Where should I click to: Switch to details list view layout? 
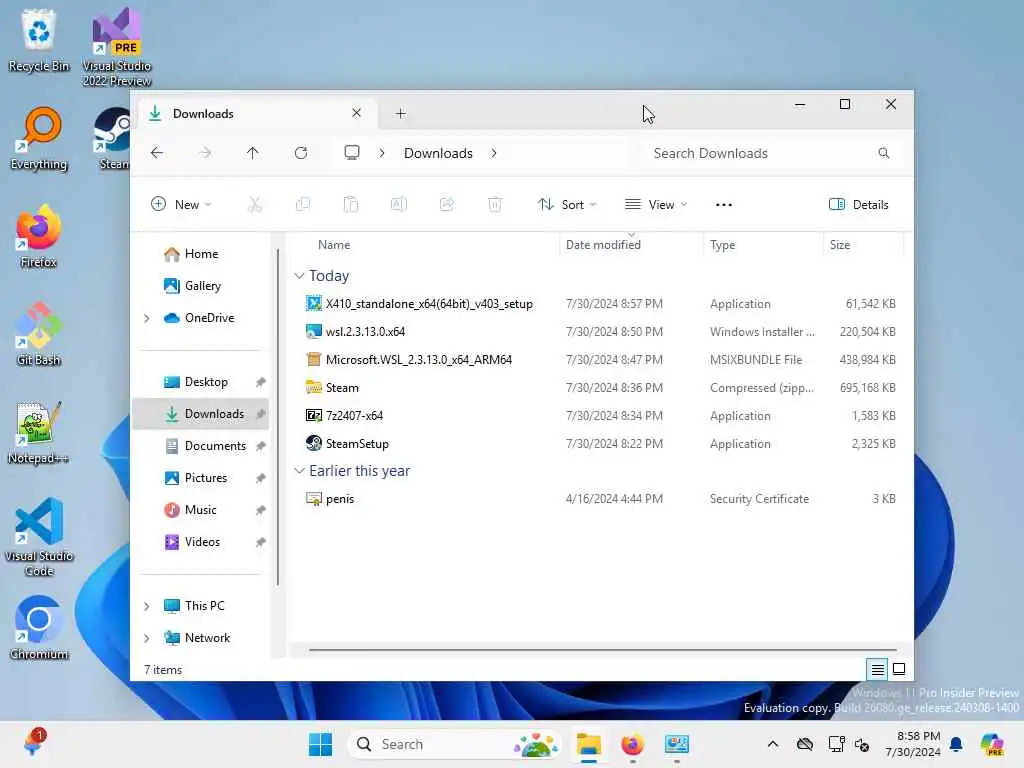pyautogui.click(x=877, y=669)
